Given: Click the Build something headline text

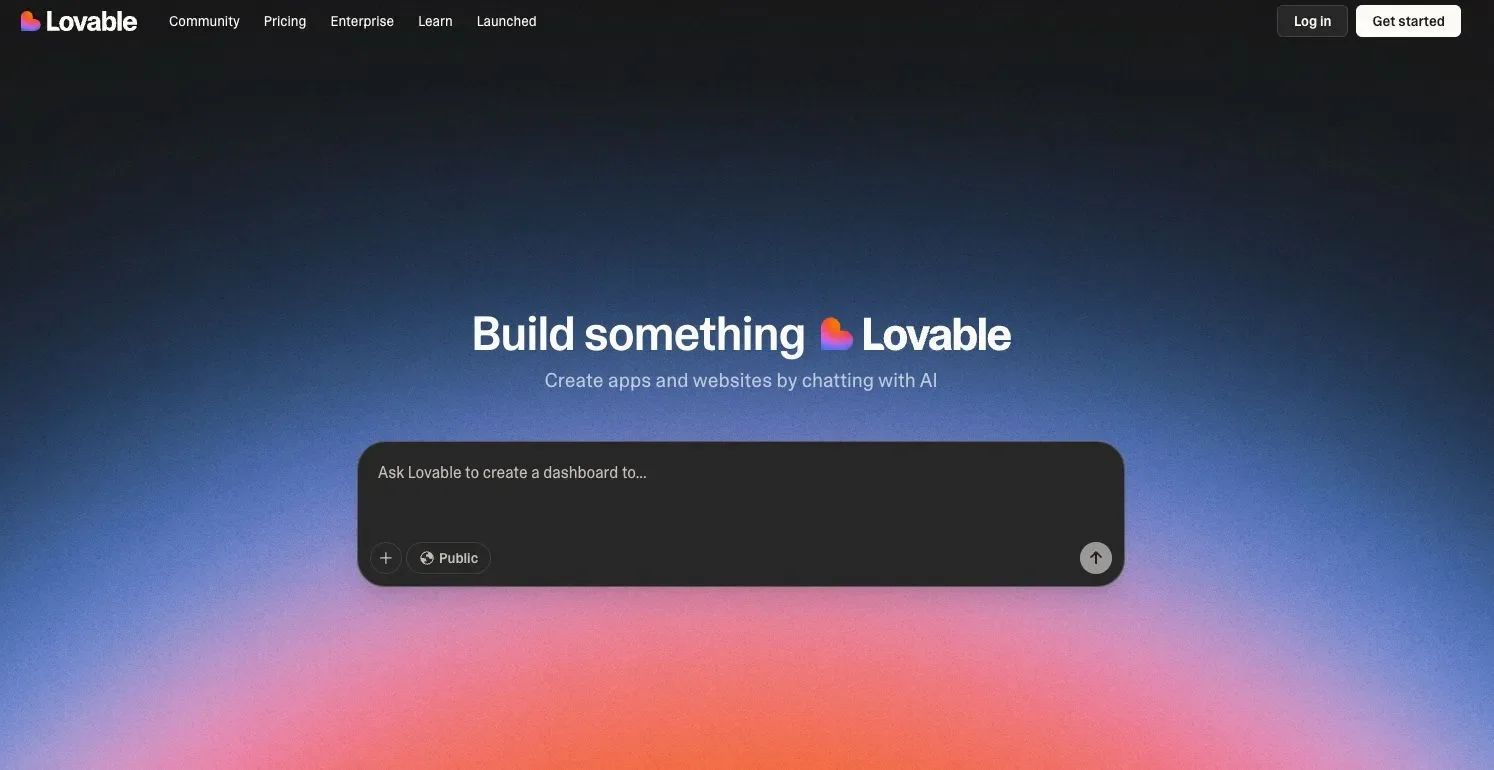Looking at the screenshot, I should (638, 334).
